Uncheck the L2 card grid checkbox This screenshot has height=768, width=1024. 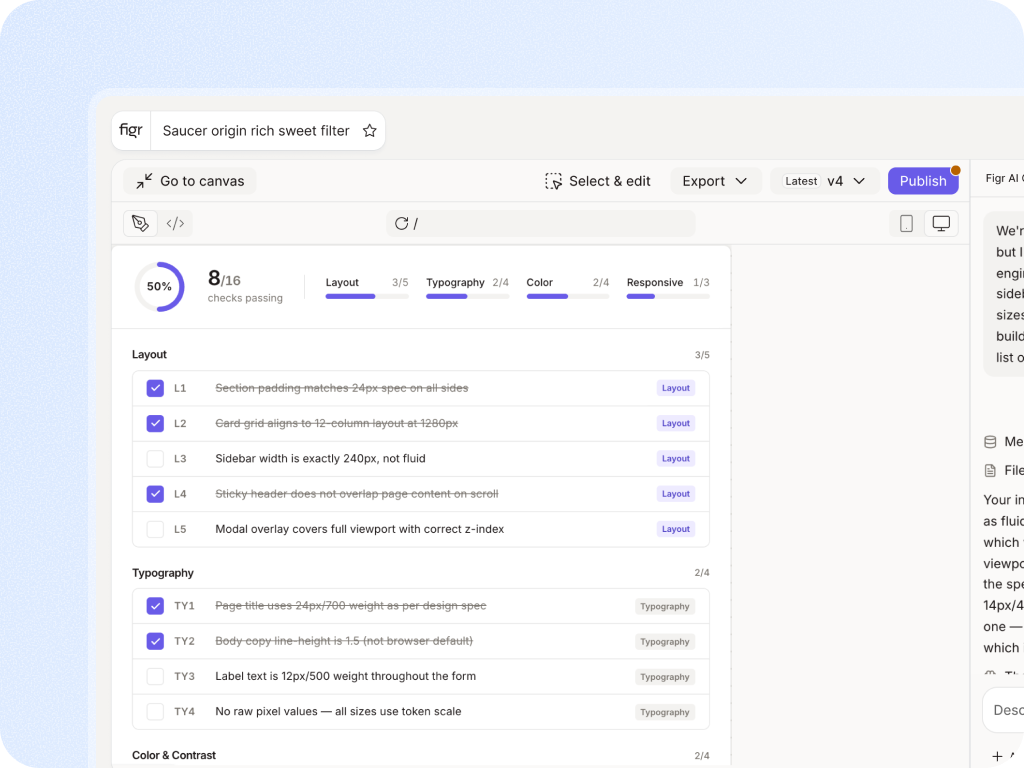155,423
